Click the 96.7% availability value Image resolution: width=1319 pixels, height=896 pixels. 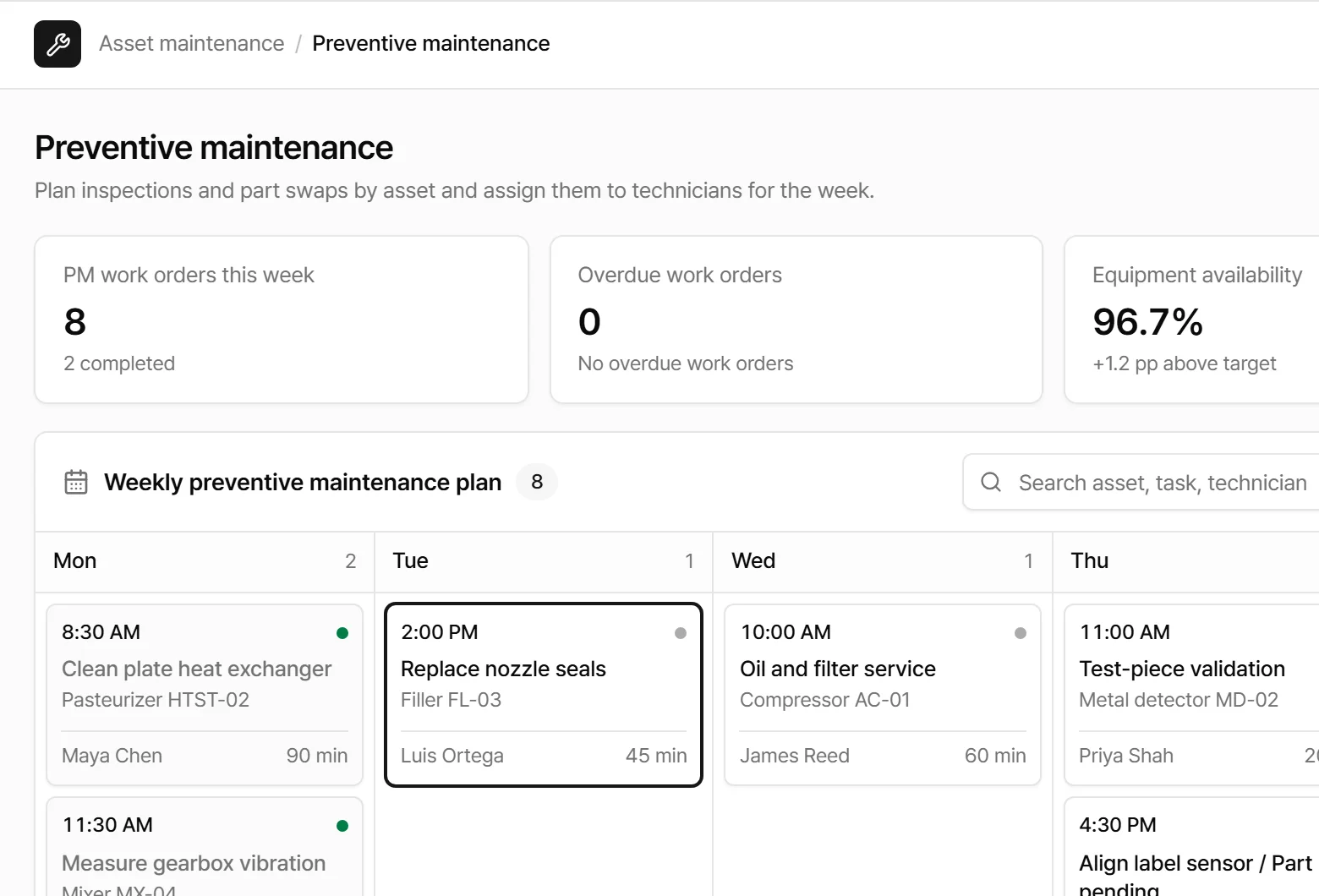coord(1147,322)
